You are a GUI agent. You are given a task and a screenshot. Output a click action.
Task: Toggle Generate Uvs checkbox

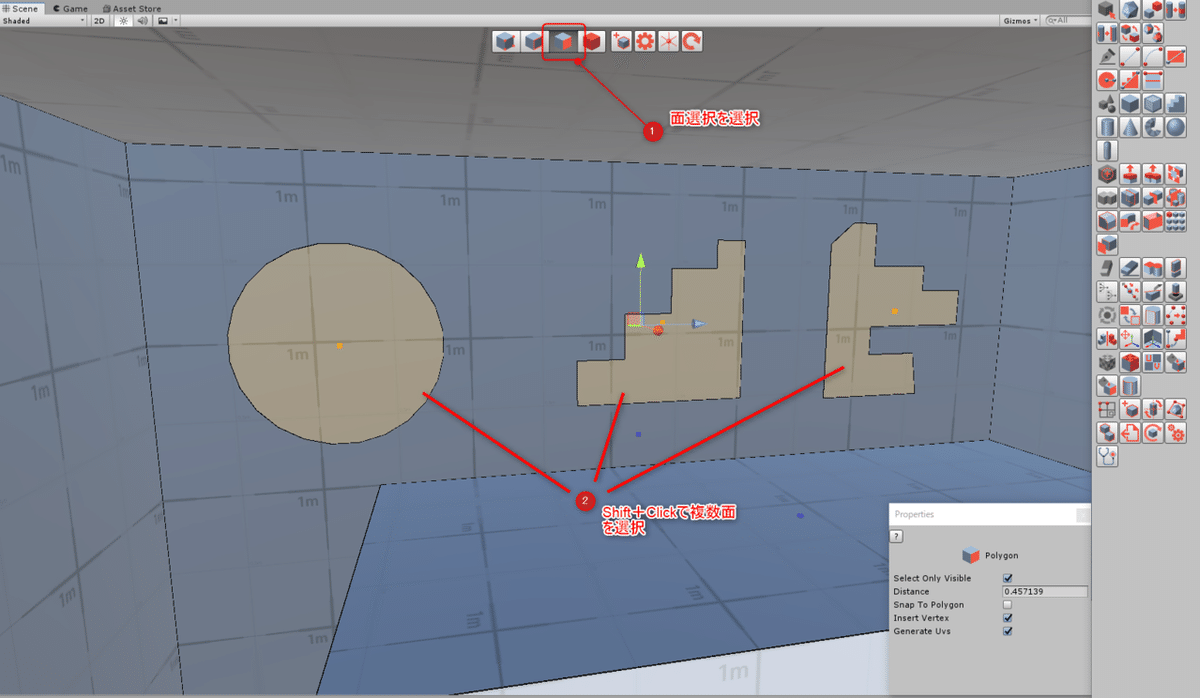pyautogui.click(x=1007, y=631)
